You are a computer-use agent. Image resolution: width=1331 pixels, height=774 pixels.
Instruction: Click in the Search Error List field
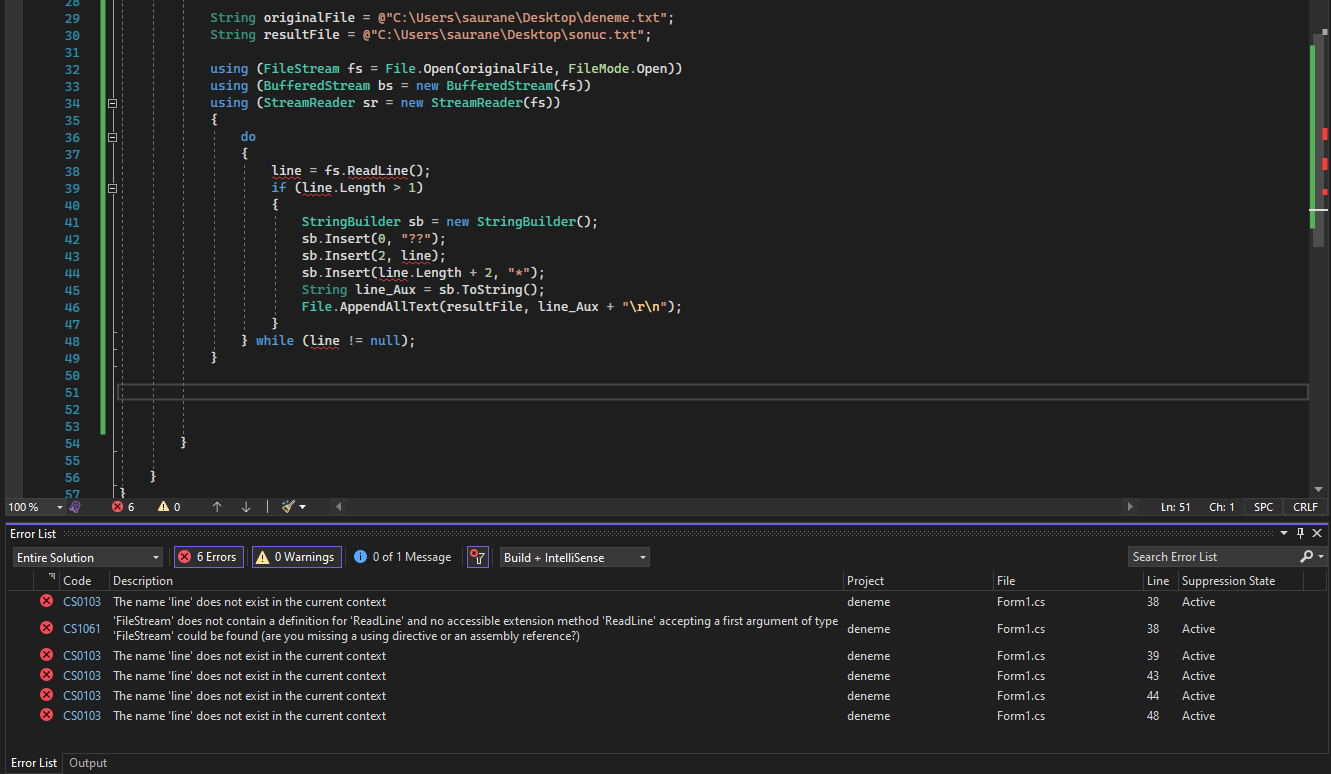click(x=1212, y=557)
